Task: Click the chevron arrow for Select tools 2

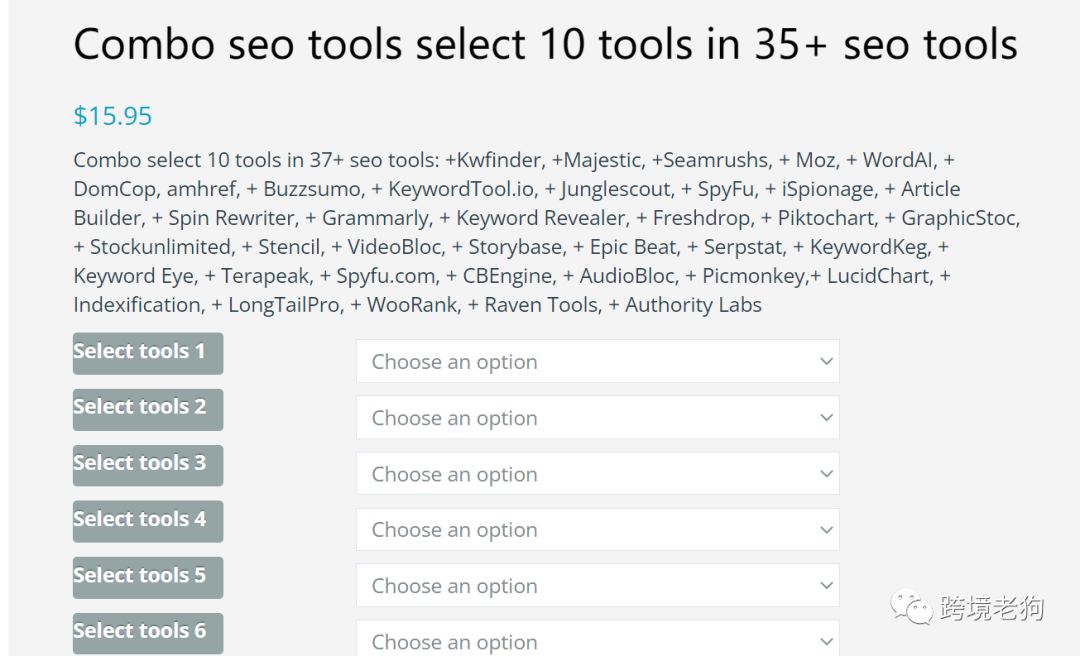Action: (x=826, y=417)
